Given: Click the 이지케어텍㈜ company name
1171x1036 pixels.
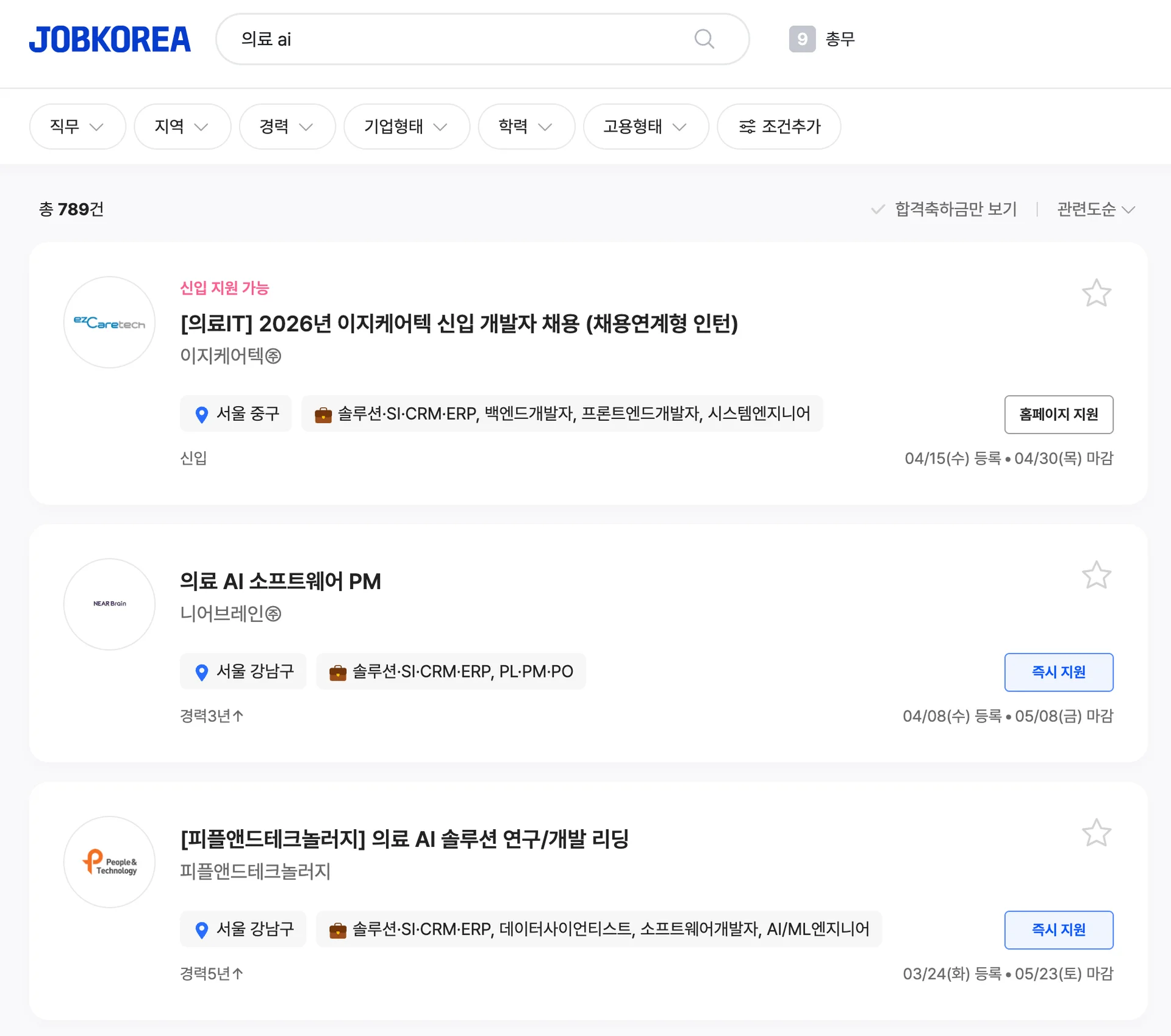Looking at the screenshot, I should click(x=231, y=355).
